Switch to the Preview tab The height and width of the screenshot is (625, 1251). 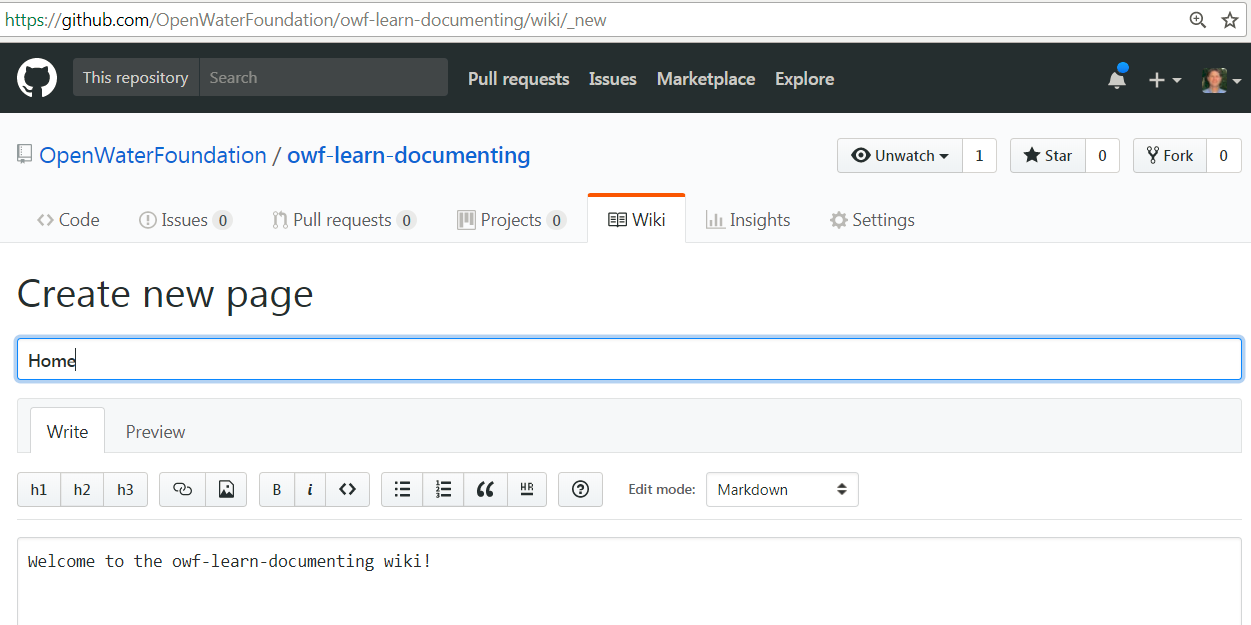pos(155,431)
